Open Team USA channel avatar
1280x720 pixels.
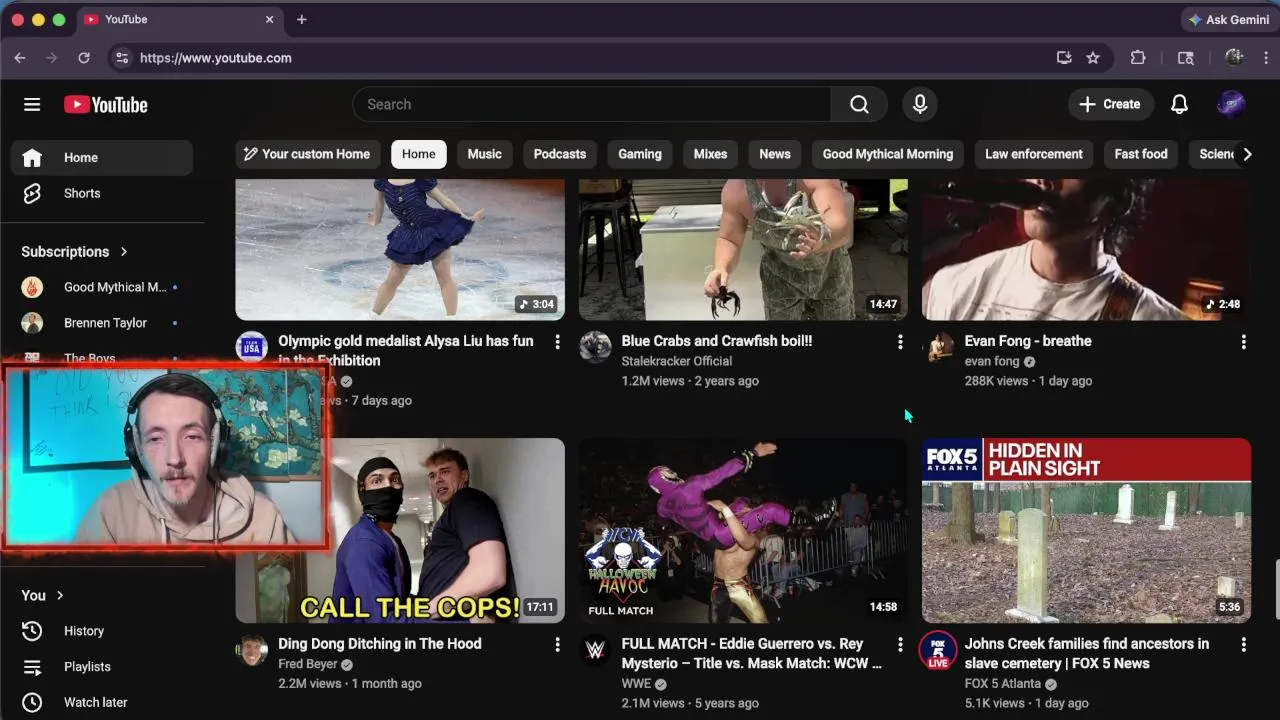click(x=252, y=347)
